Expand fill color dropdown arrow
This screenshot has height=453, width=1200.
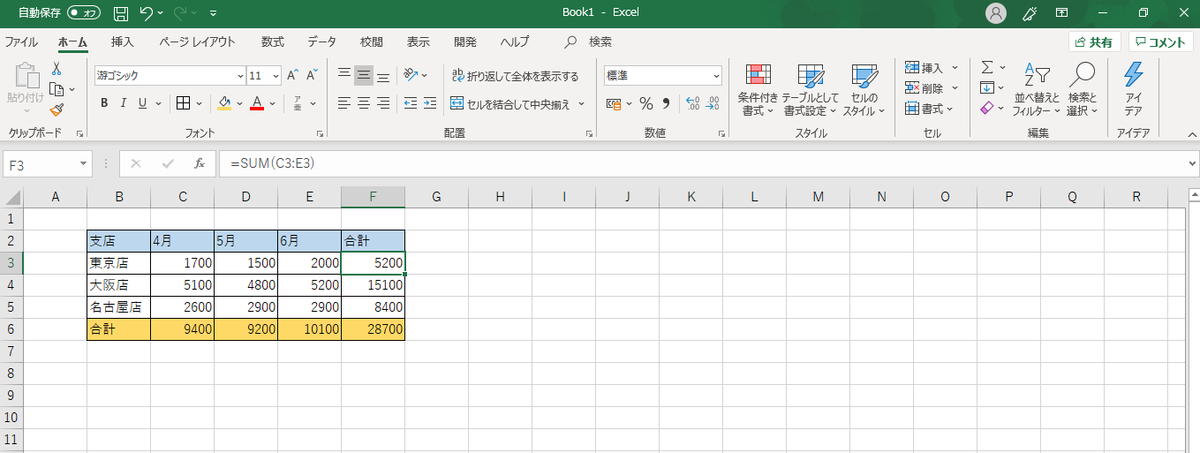(238, 103)
